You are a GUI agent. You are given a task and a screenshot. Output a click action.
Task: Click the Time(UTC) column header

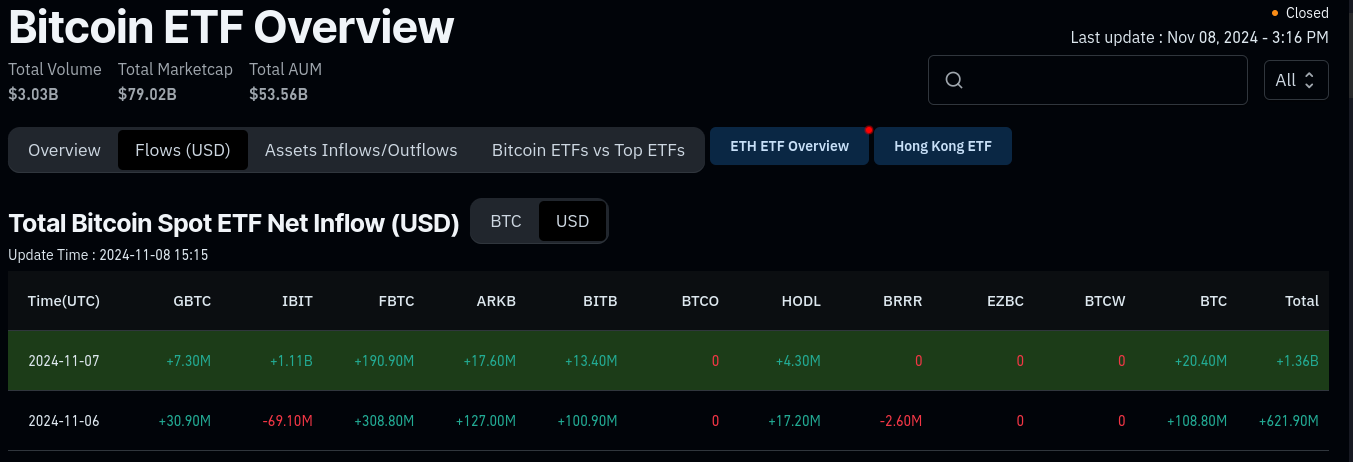[64, 301]
